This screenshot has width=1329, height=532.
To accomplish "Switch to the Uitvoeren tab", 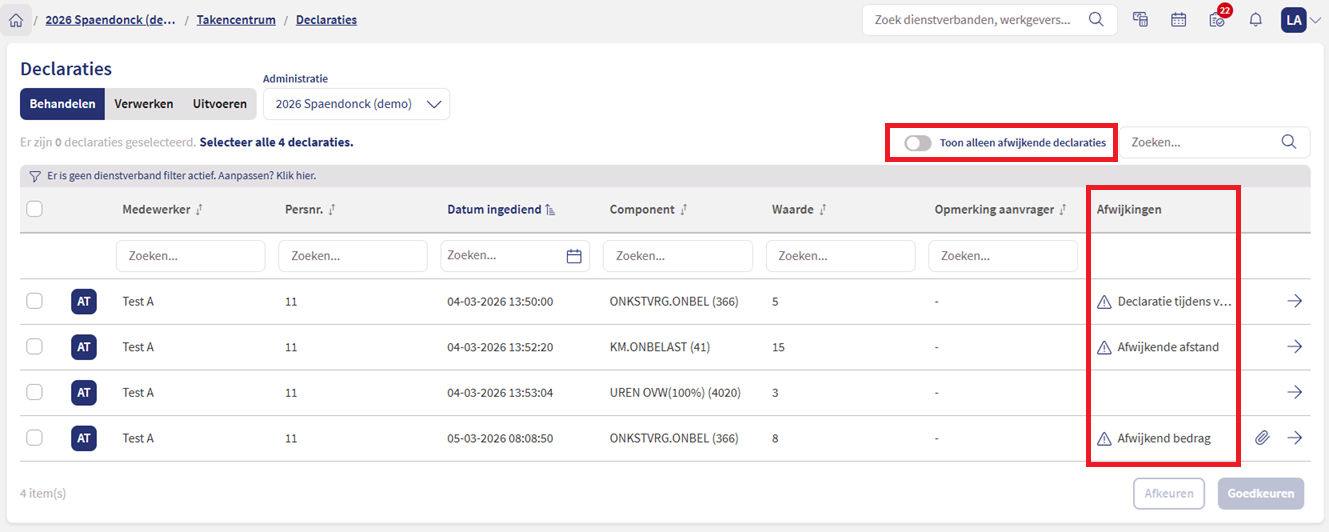I will 219,104.
